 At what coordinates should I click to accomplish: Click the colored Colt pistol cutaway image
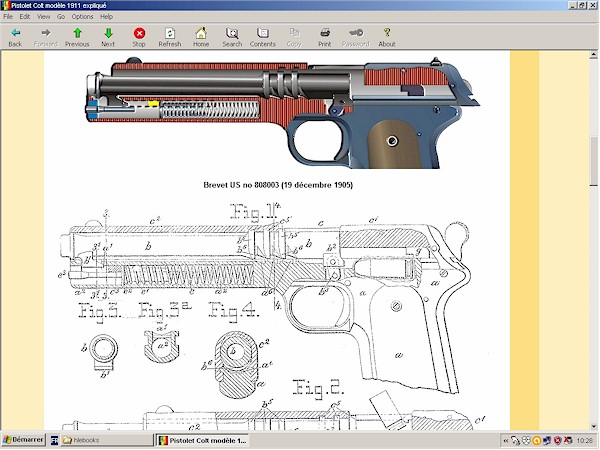pyautogui.click(x=282, y=112)
